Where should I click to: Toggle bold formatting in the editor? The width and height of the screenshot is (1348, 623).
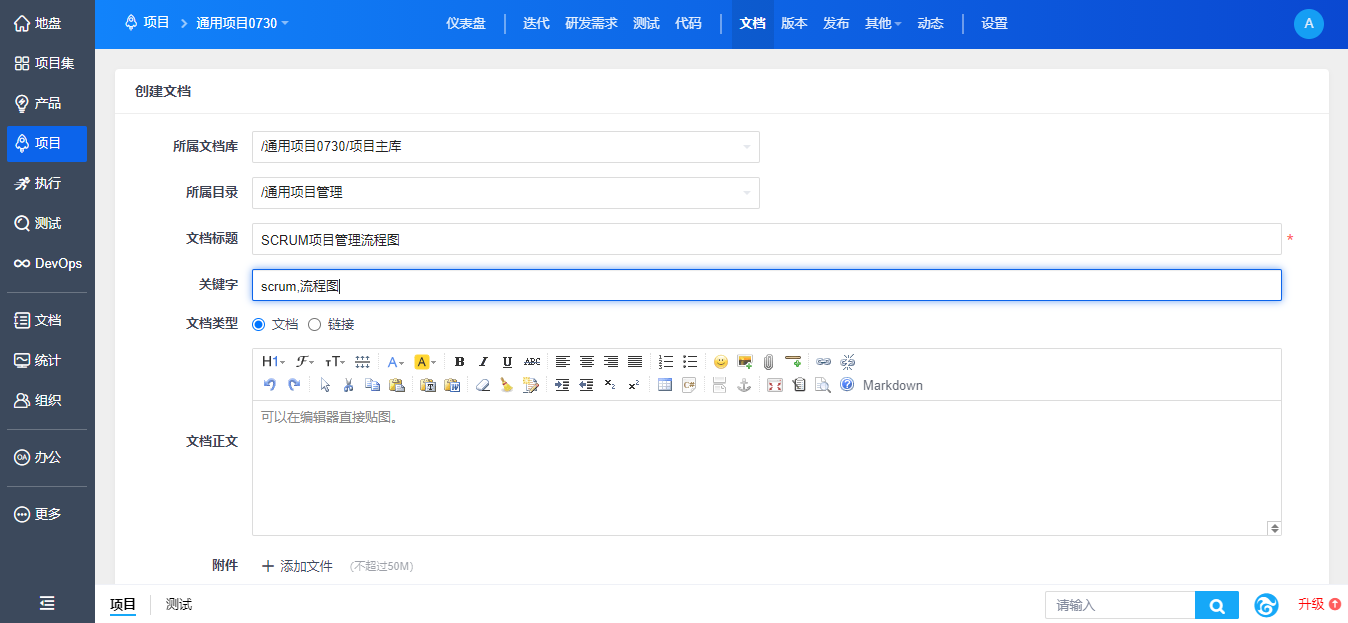pyautogui.click(x=460, y=362)
